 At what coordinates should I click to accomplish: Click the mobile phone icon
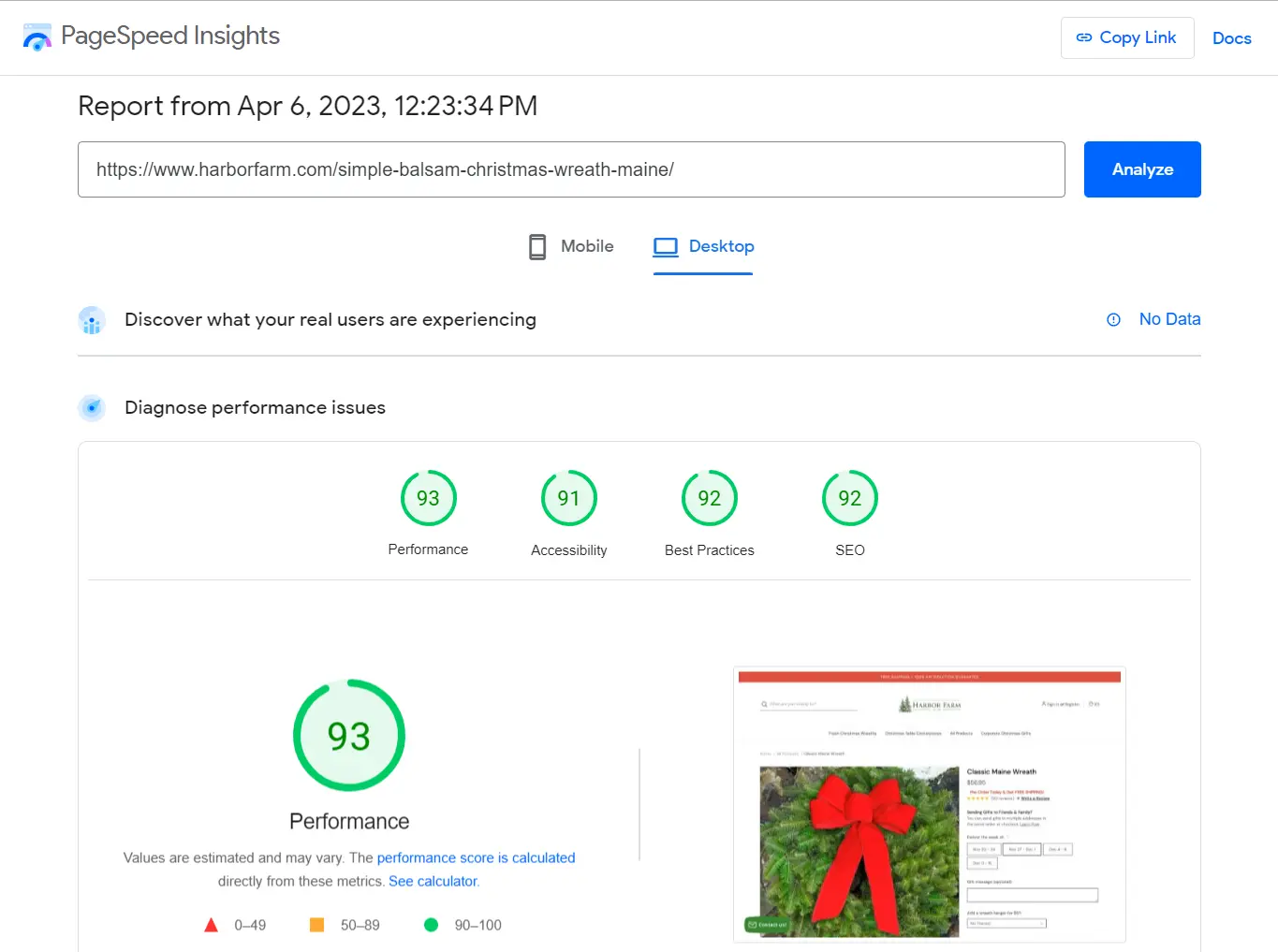tap(537, 246)
